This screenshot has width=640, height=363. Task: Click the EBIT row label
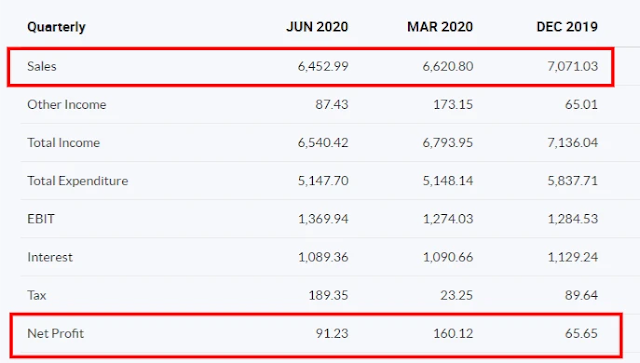tap(41, 219)
